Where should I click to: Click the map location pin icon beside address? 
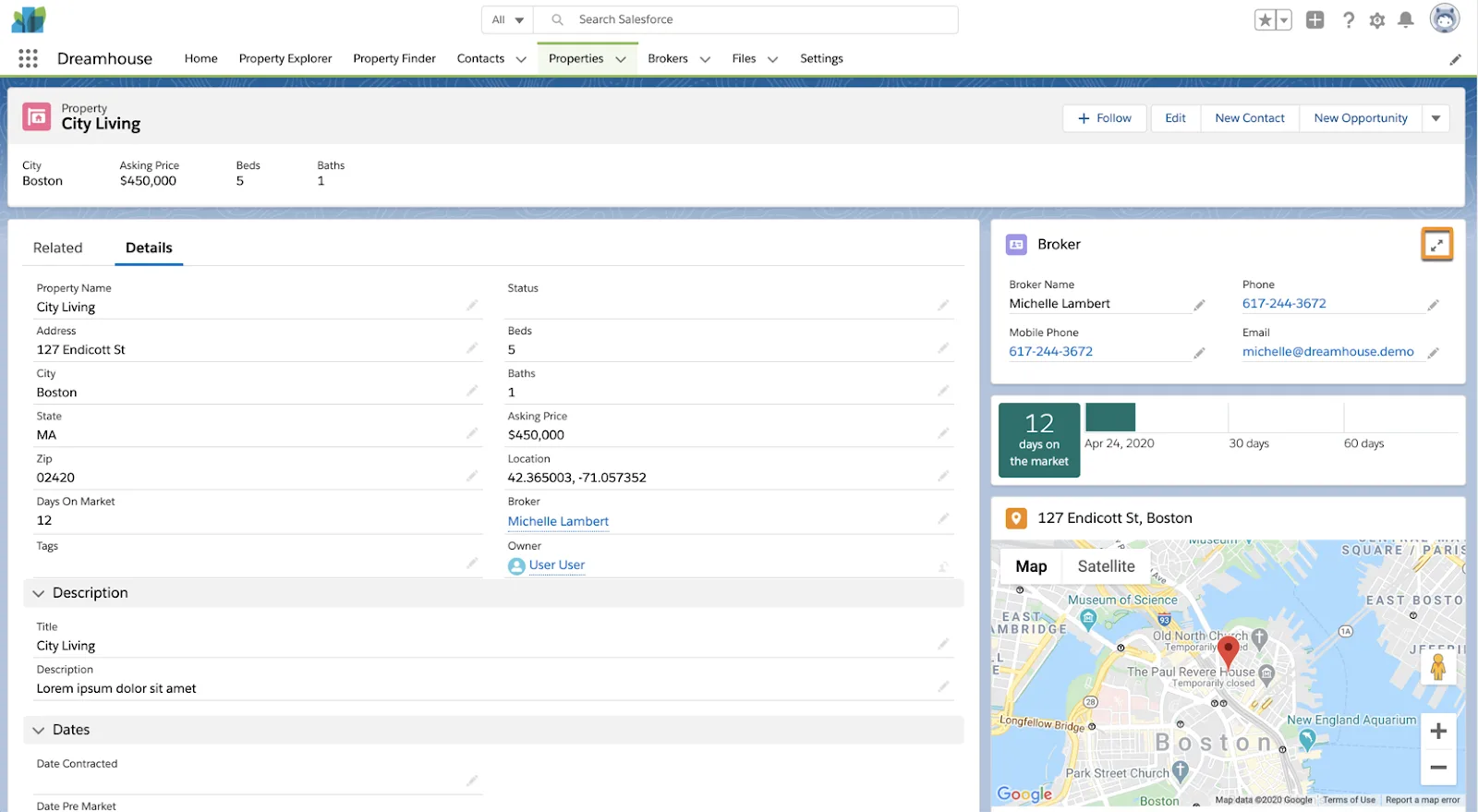[1016, 518]
